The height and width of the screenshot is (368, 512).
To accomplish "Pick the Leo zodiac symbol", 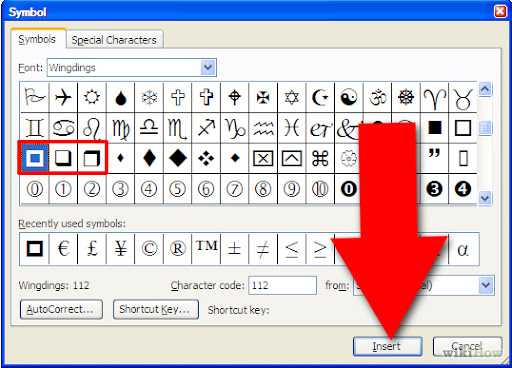I will coord(92,128).
